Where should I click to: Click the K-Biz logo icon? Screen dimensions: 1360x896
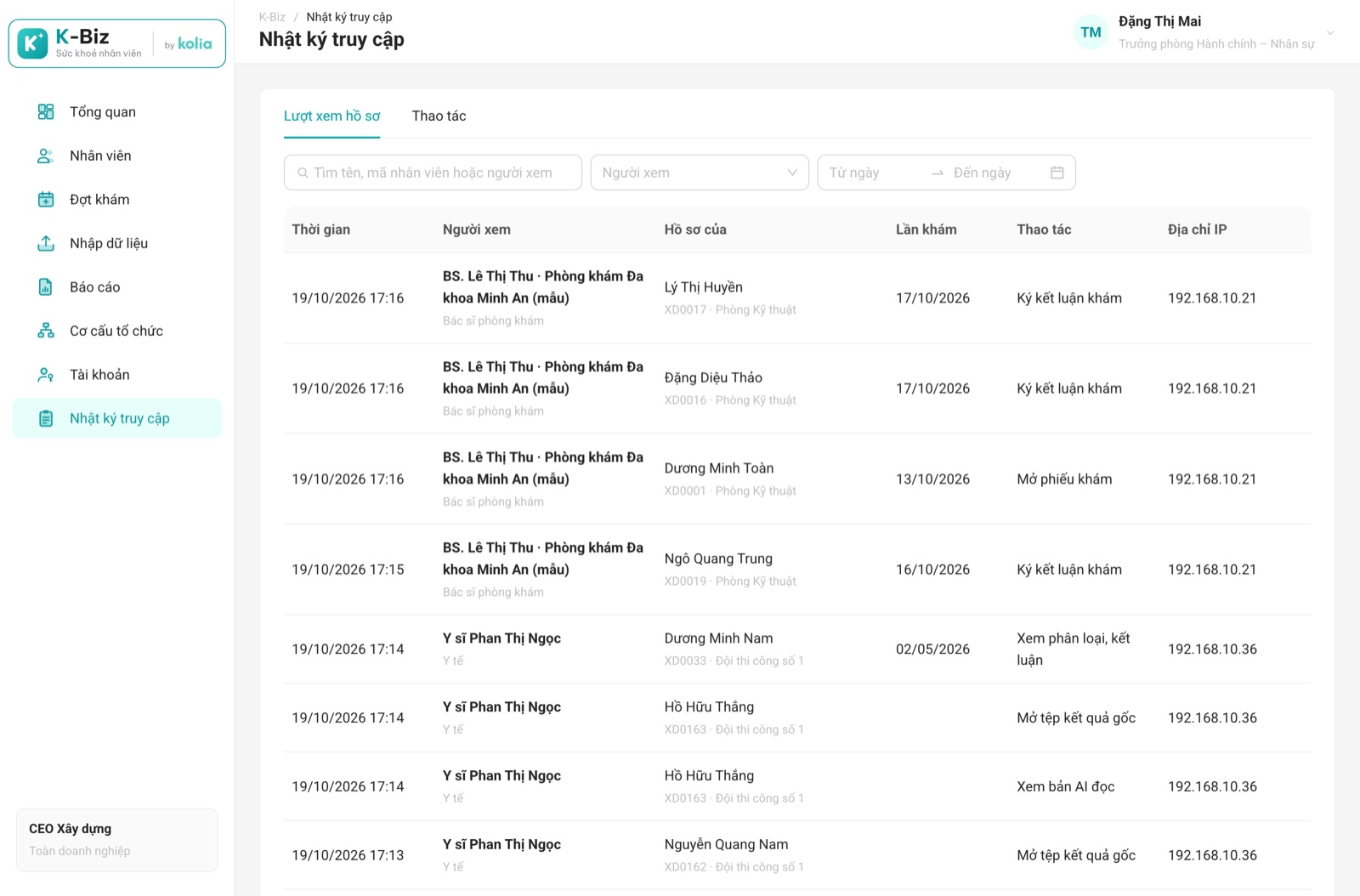pos(32,43)
